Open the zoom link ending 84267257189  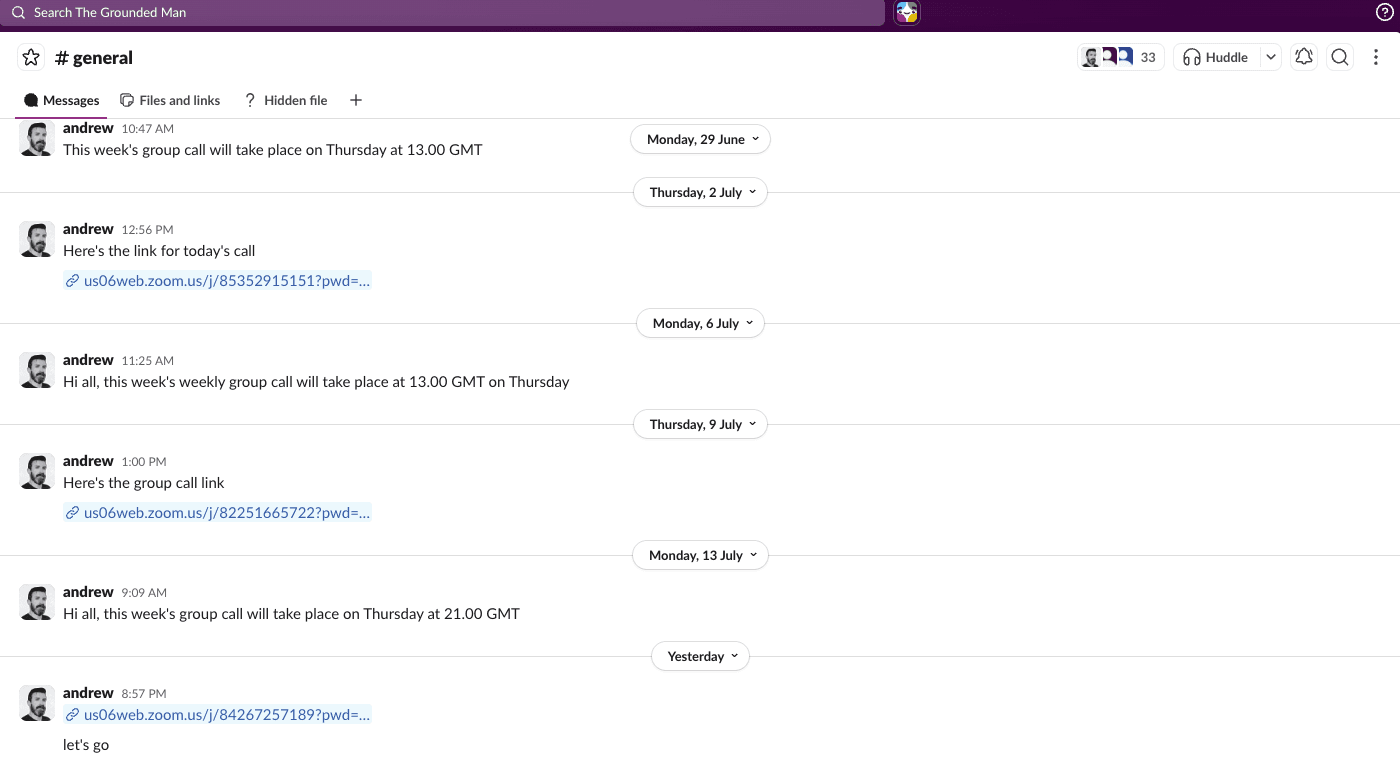tap(218, 714)
